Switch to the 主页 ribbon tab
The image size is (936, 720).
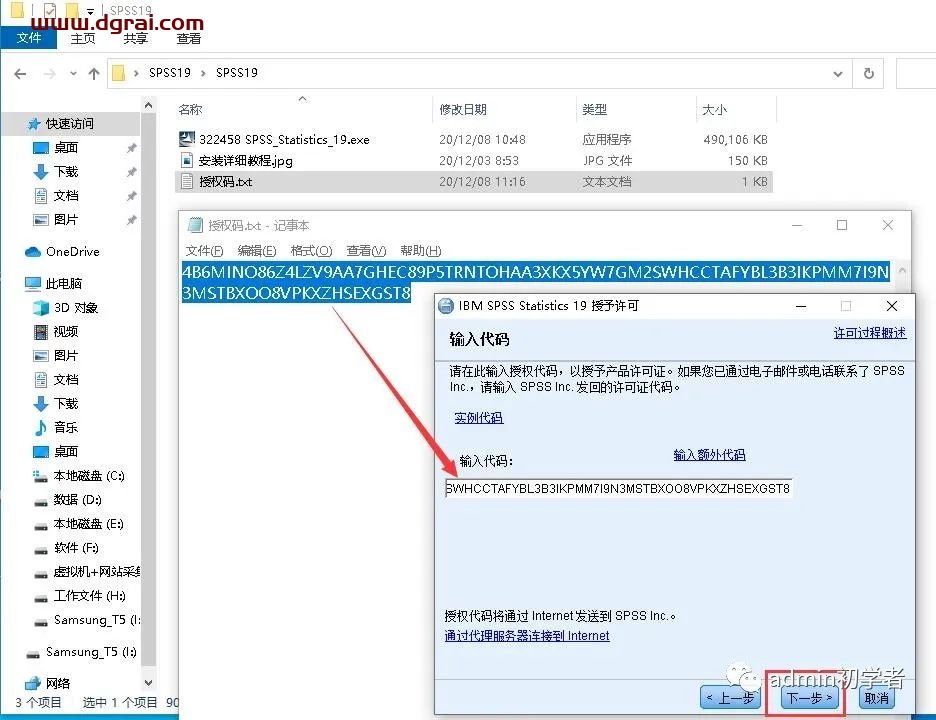(82, 38)
